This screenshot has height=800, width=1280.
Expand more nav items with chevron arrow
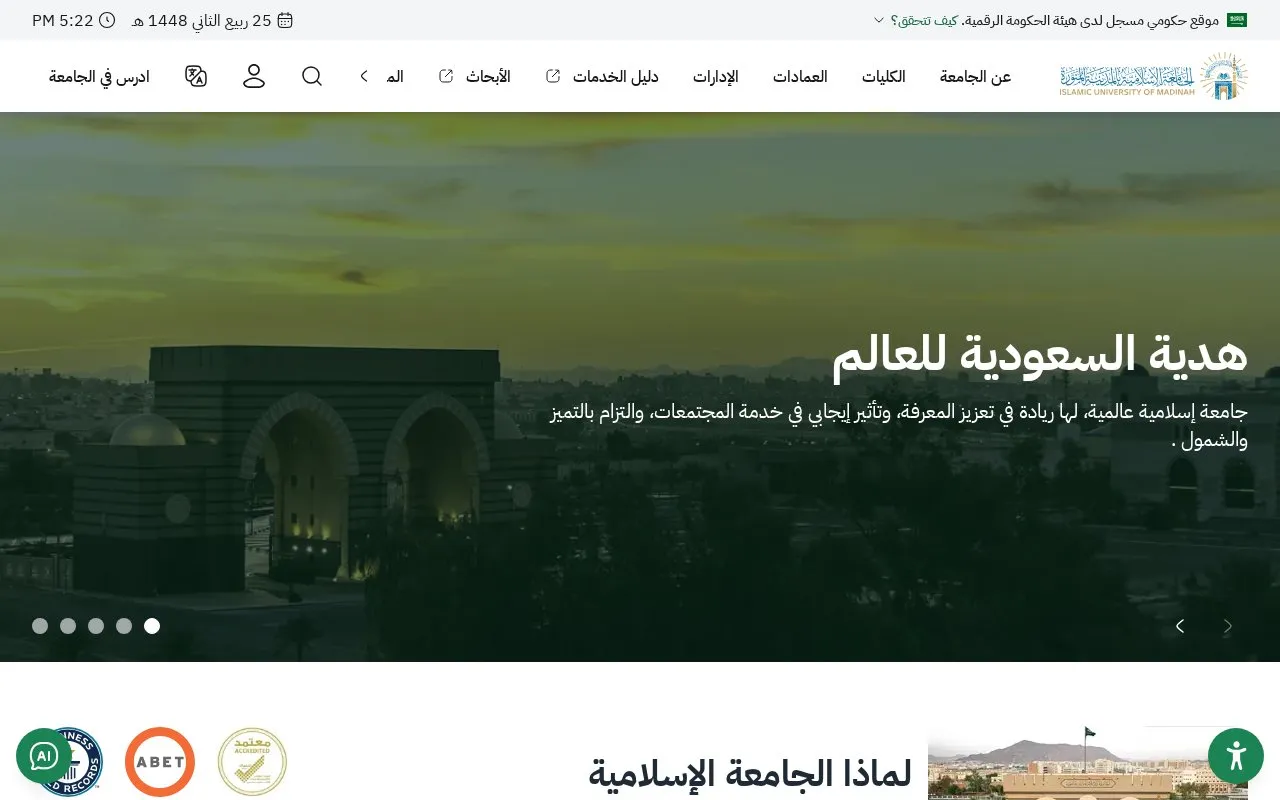coord(364,76)
